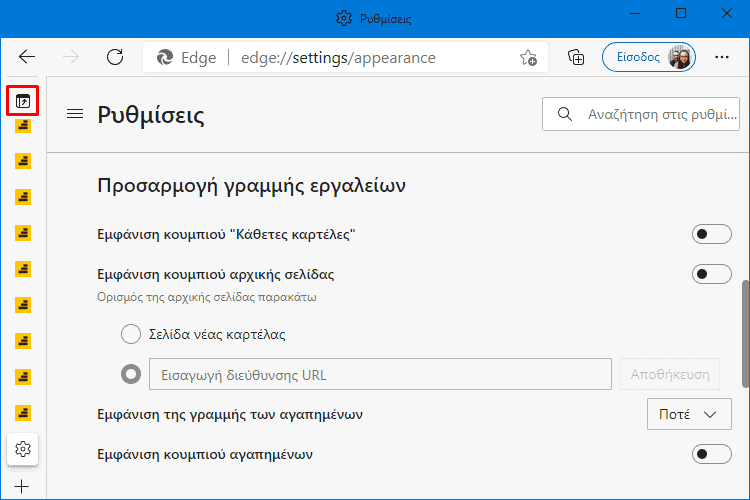Choose the URL address radio button
This screenshot has height=500, width=750.
(x=131, y=374)
